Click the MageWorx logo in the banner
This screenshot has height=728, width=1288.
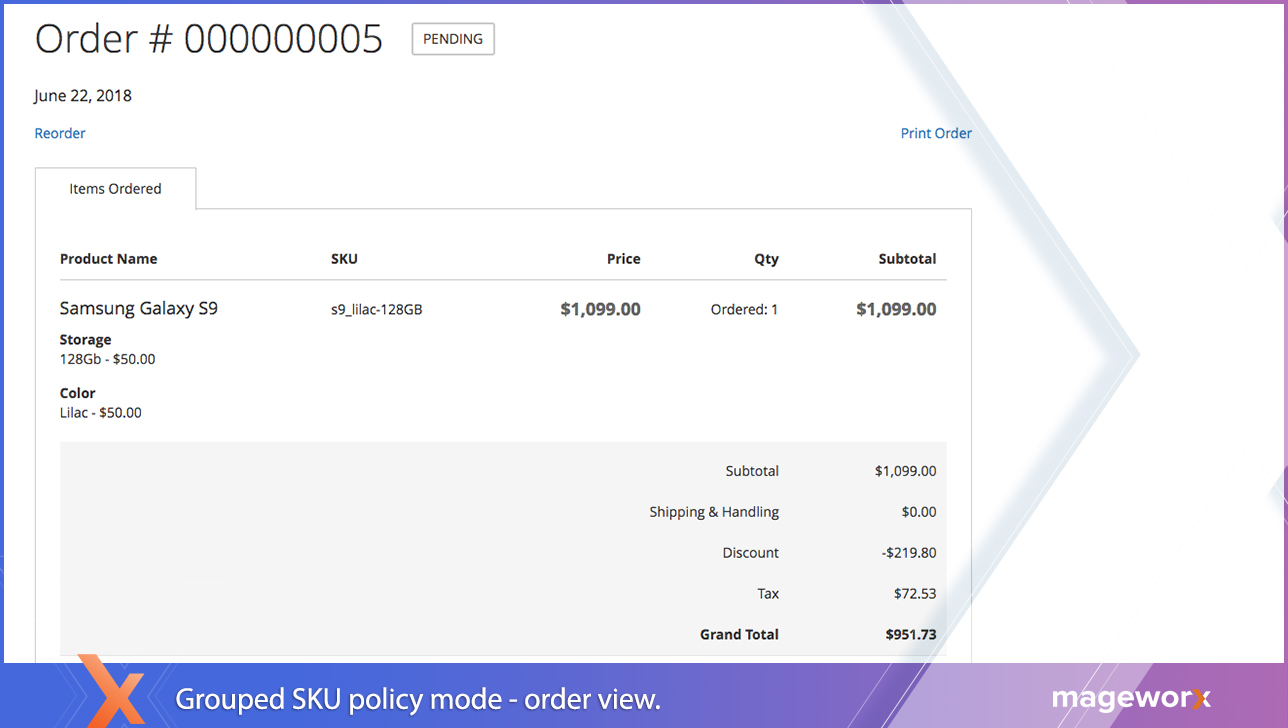(x=1130, y=699)
